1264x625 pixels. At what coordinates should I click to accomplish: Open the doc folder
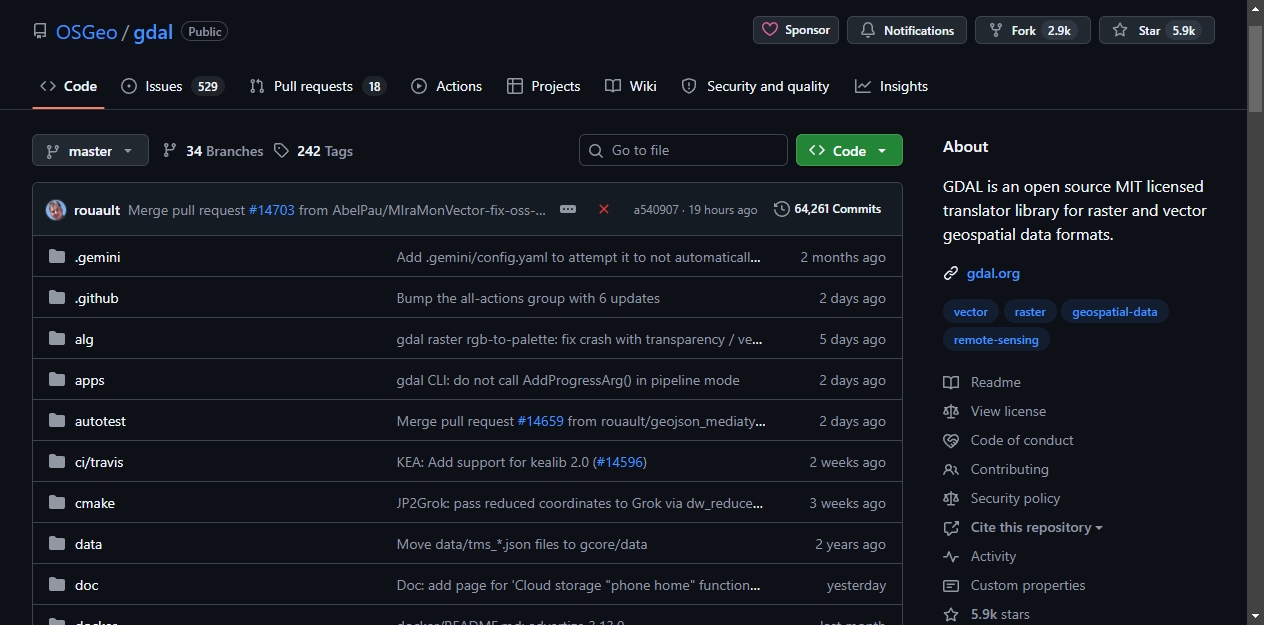tap(86, 585)
